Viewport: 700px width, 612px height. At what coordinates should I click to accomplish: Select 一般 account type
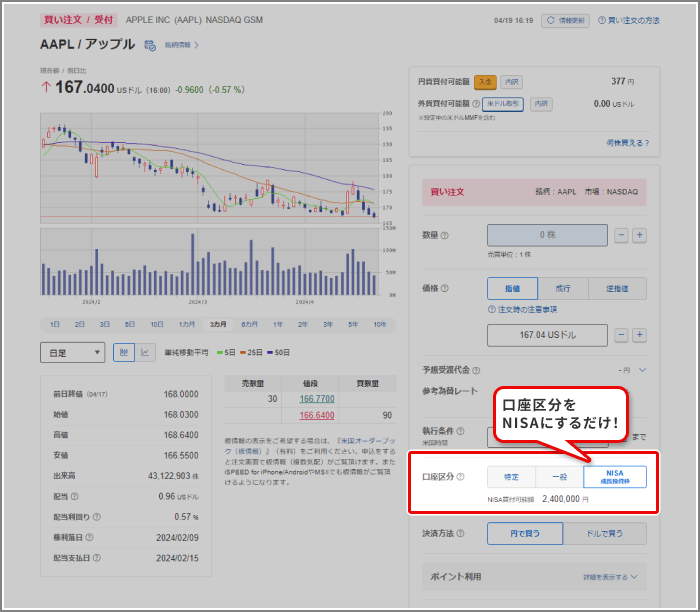559,477
